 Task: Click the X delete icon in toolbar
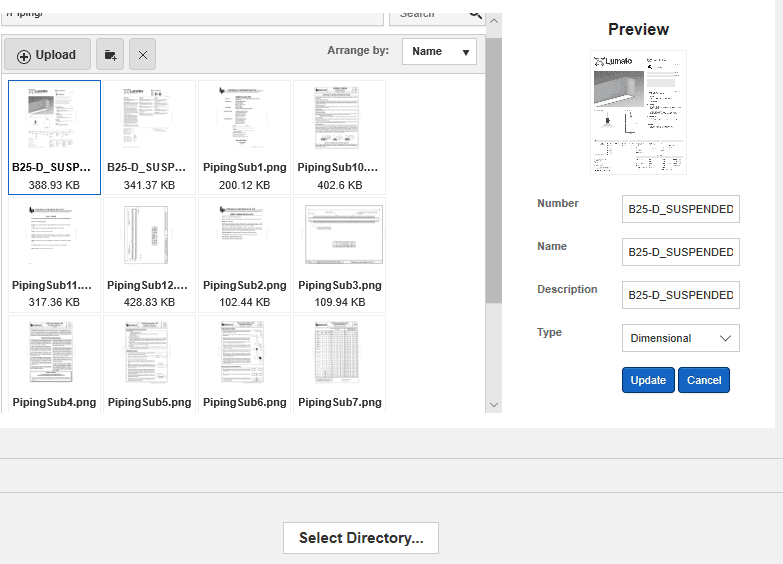[x=142, y=54]
